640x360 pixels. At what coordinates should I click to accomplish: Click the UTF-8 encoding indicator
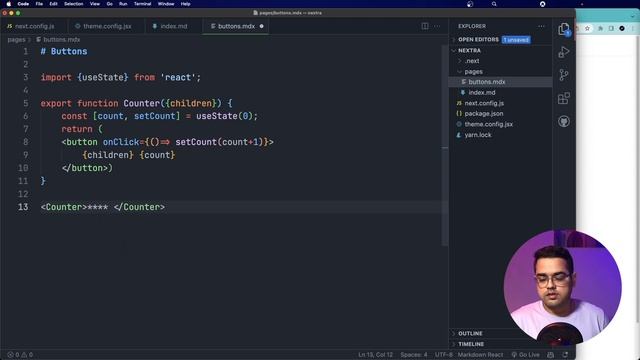[x=444, y=355]
